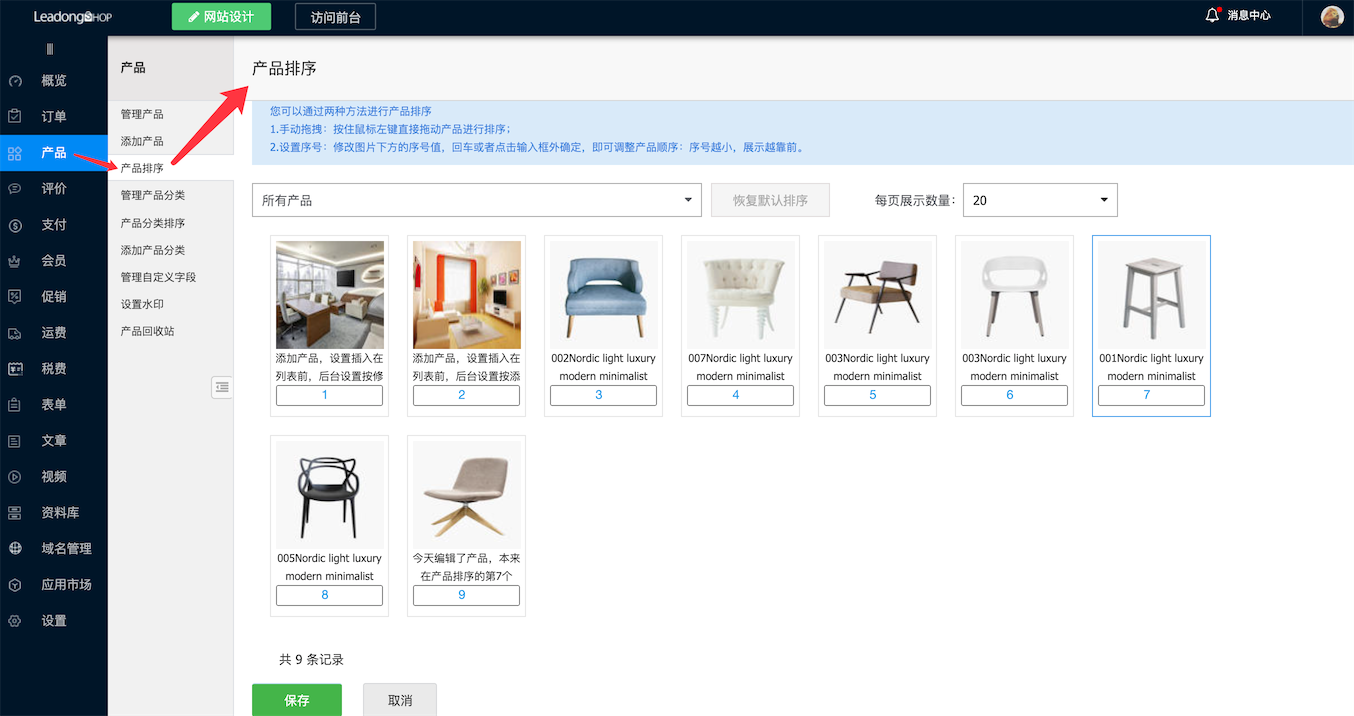
Task: Click the green 保存 save button
Action: point(296,700)
